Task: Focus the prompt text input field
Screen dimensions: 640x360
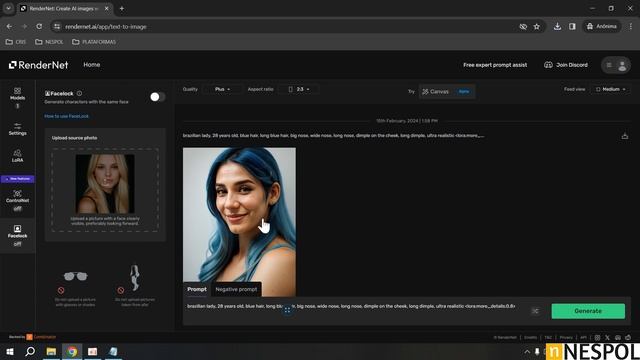Action: (x=351, y=306)
